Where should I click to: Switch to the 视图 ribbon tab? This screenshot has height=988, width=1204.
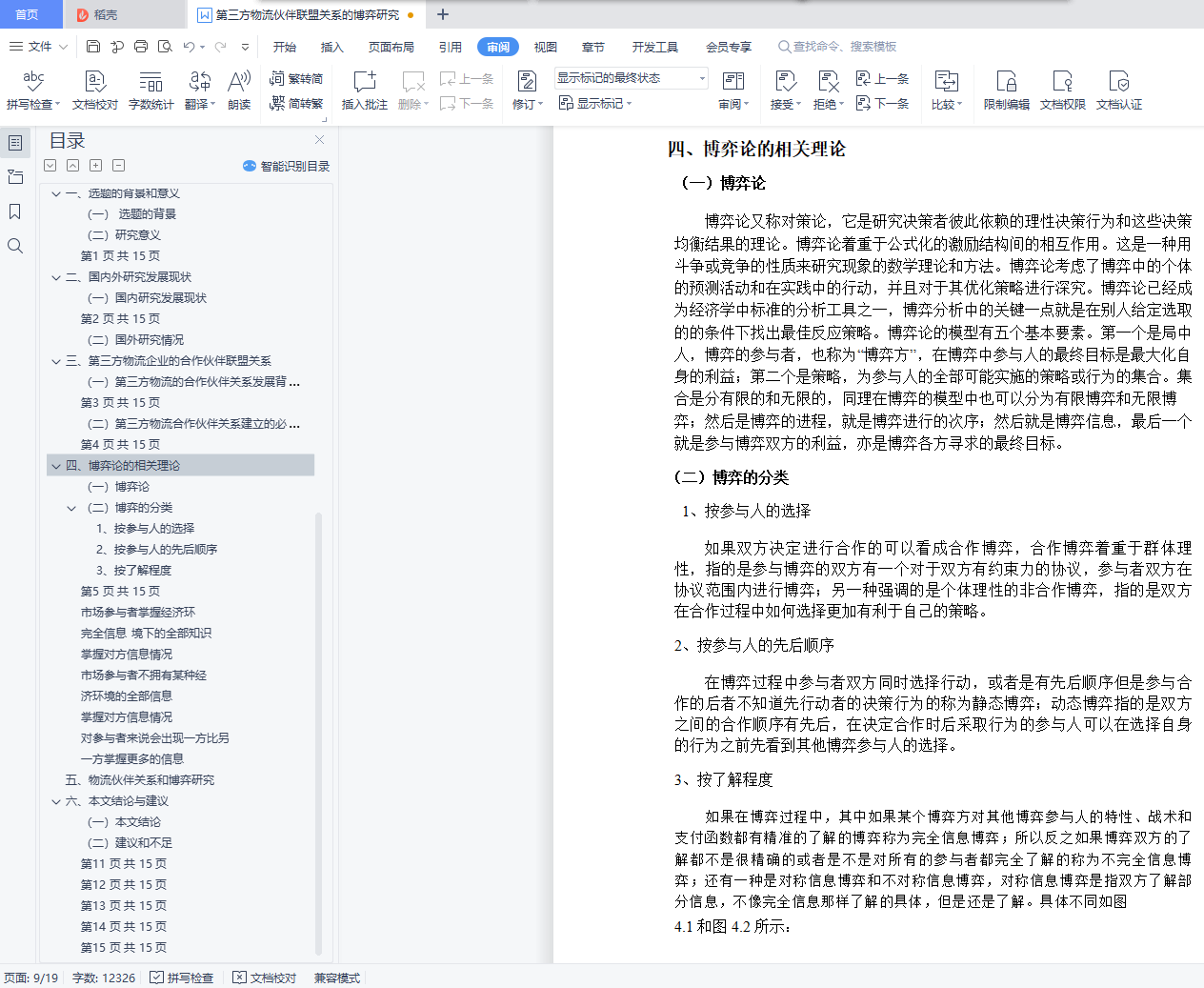coord(546,47)
